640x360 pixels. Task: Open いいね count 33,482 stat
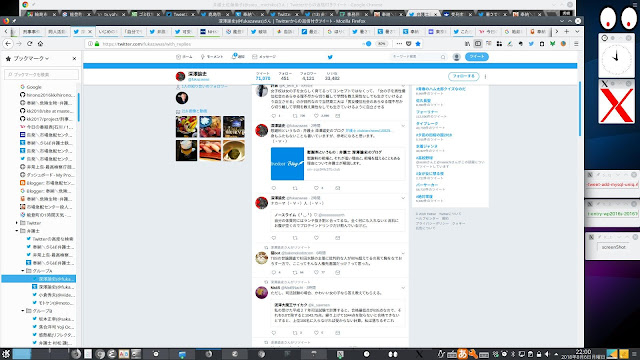point(332,76)
